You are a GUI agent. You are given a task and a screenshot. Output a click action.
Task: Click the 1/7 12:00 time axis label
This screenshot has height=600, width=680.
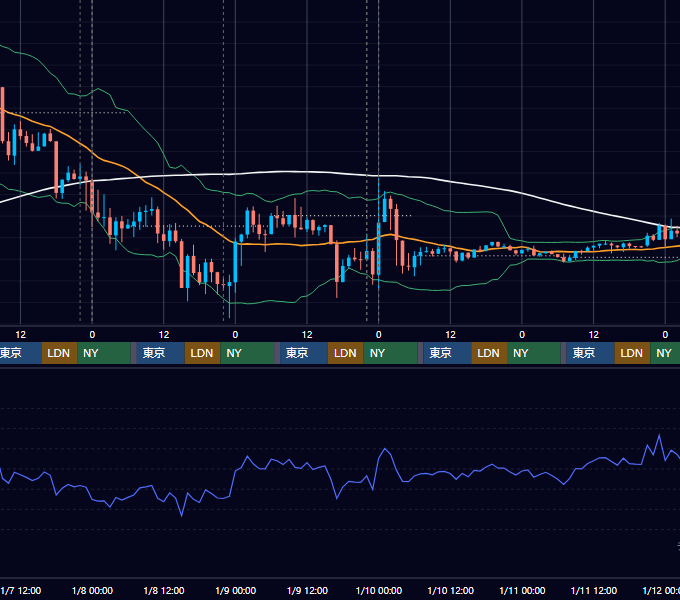21,590
